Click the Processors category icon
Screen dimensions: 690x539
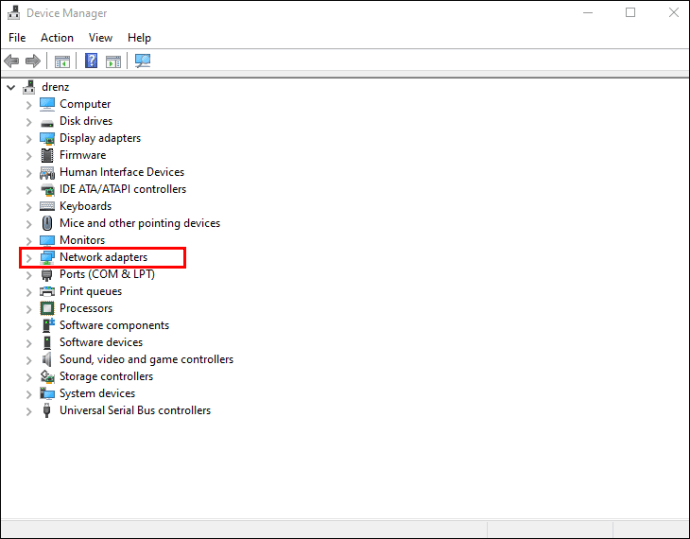click(x=47, y=308)
